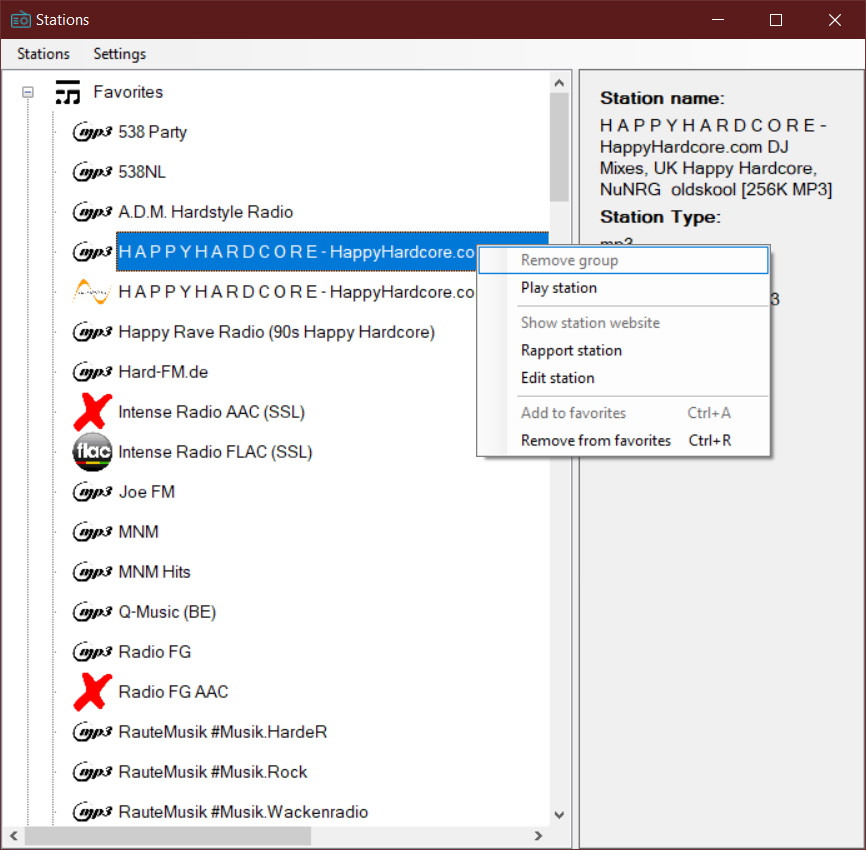The image size is (866, 850).
Task: Click the red X icon beside Radio FG AAC
Action: pos(93,692)
